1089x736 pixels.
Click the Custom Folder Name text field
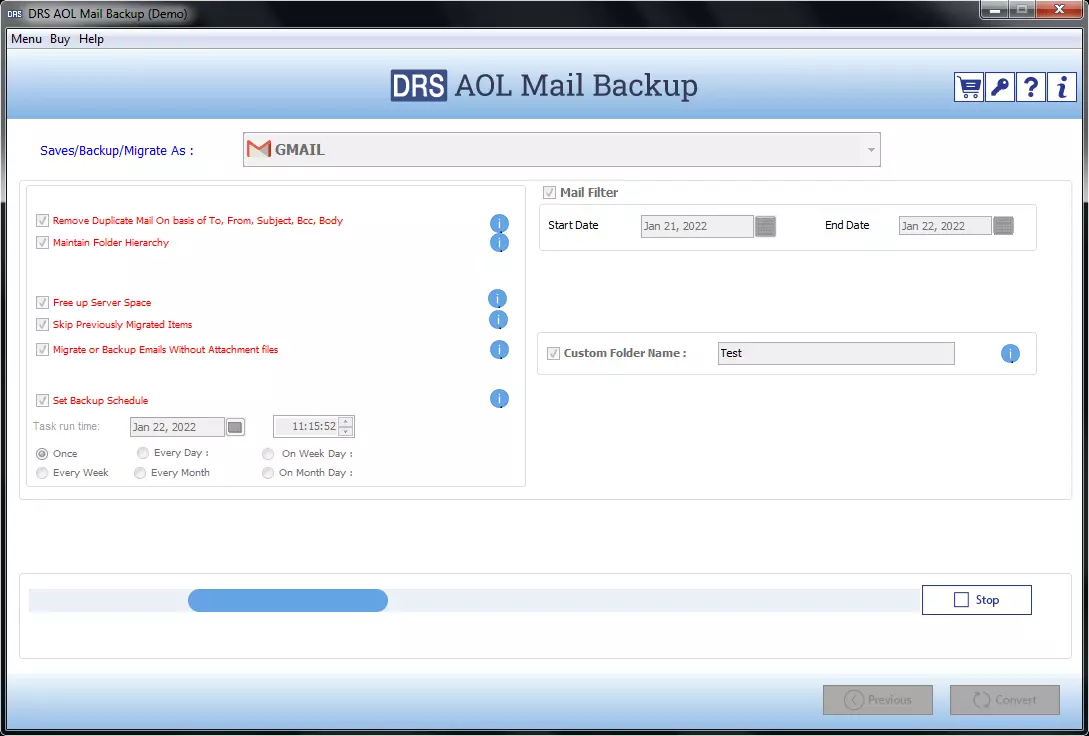(836, 353)
